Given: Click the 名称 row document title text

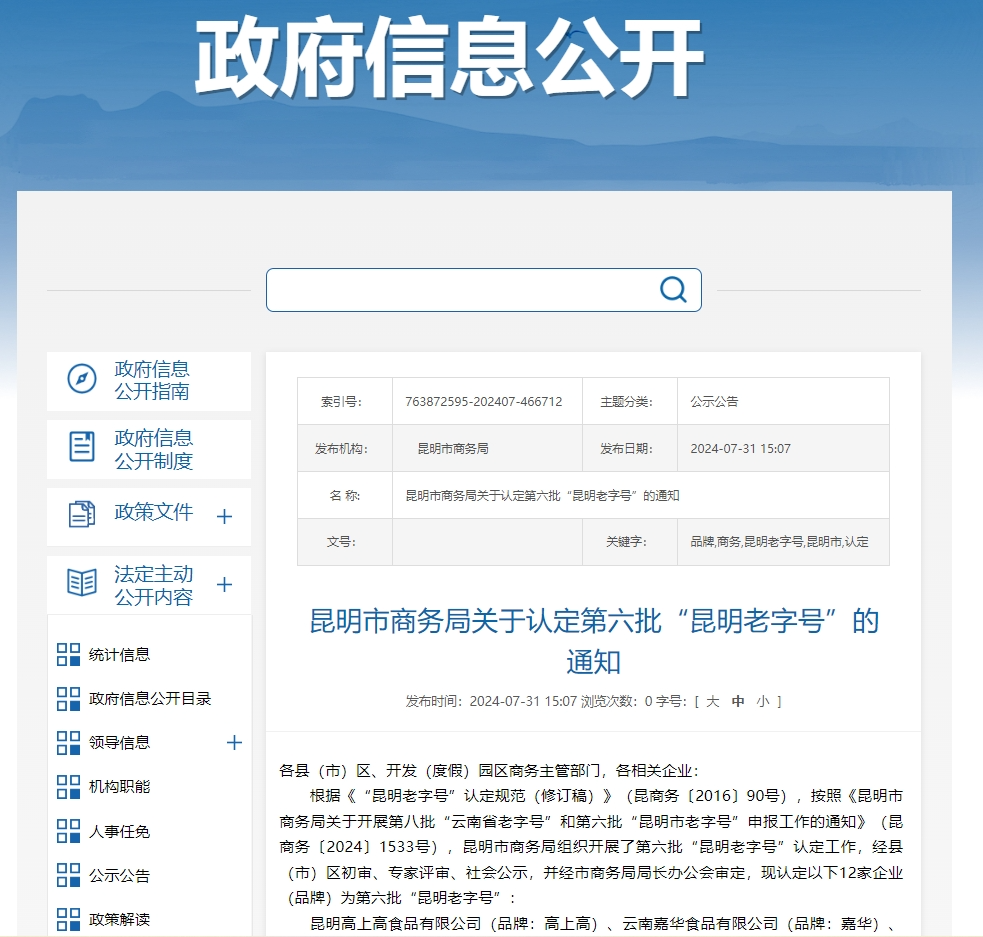Looking at the screenshot, I should click(542, 496).
